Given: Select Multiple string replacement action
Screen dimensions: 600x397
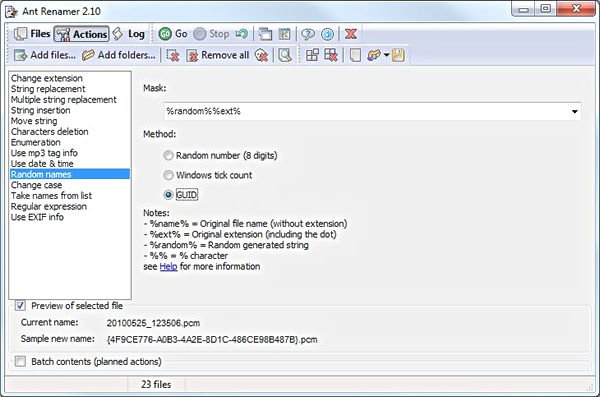Looking at the screenshot, I should 64,100.
